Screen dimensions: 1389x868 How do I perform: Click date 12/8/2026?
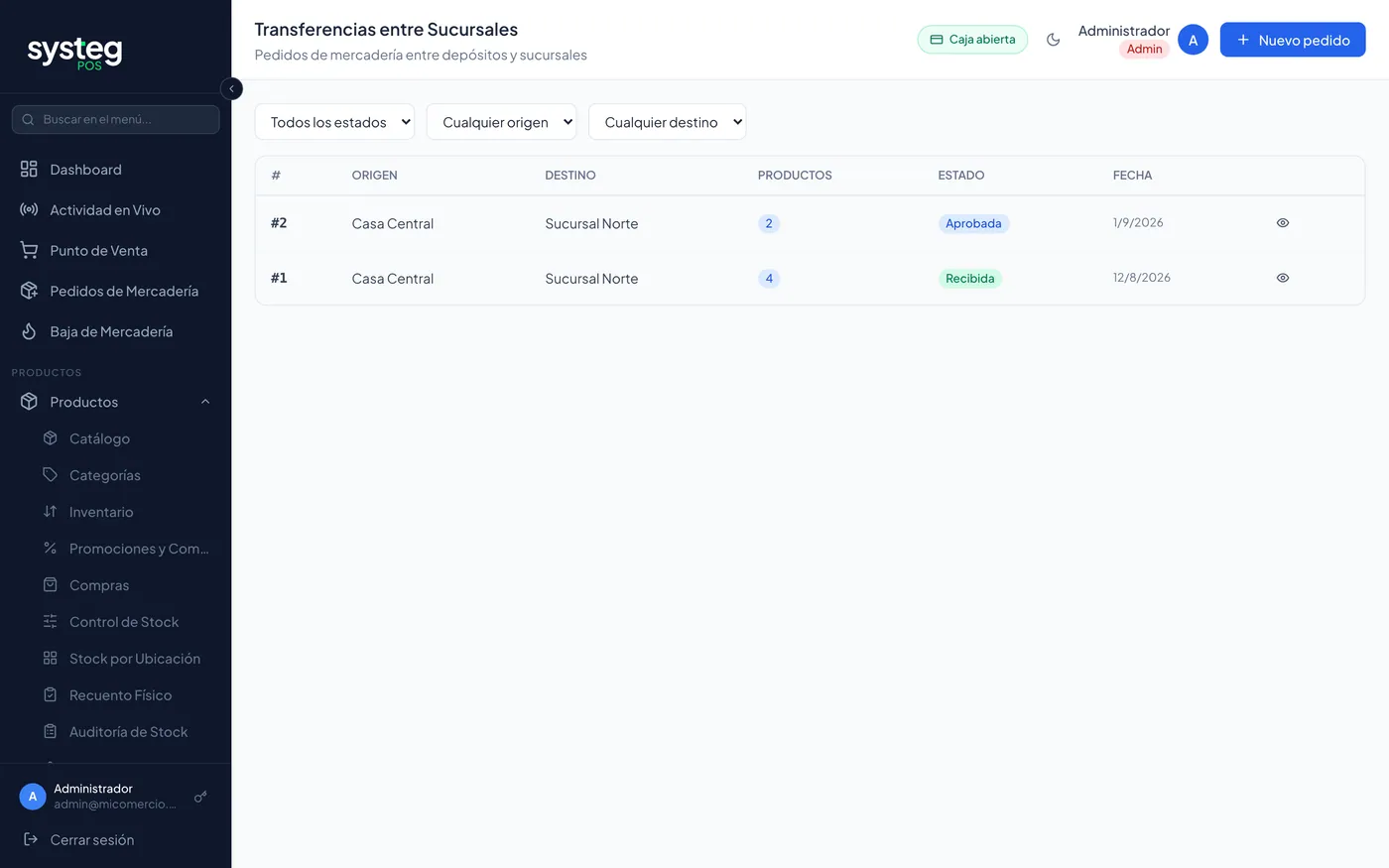tap(1142, 279)
